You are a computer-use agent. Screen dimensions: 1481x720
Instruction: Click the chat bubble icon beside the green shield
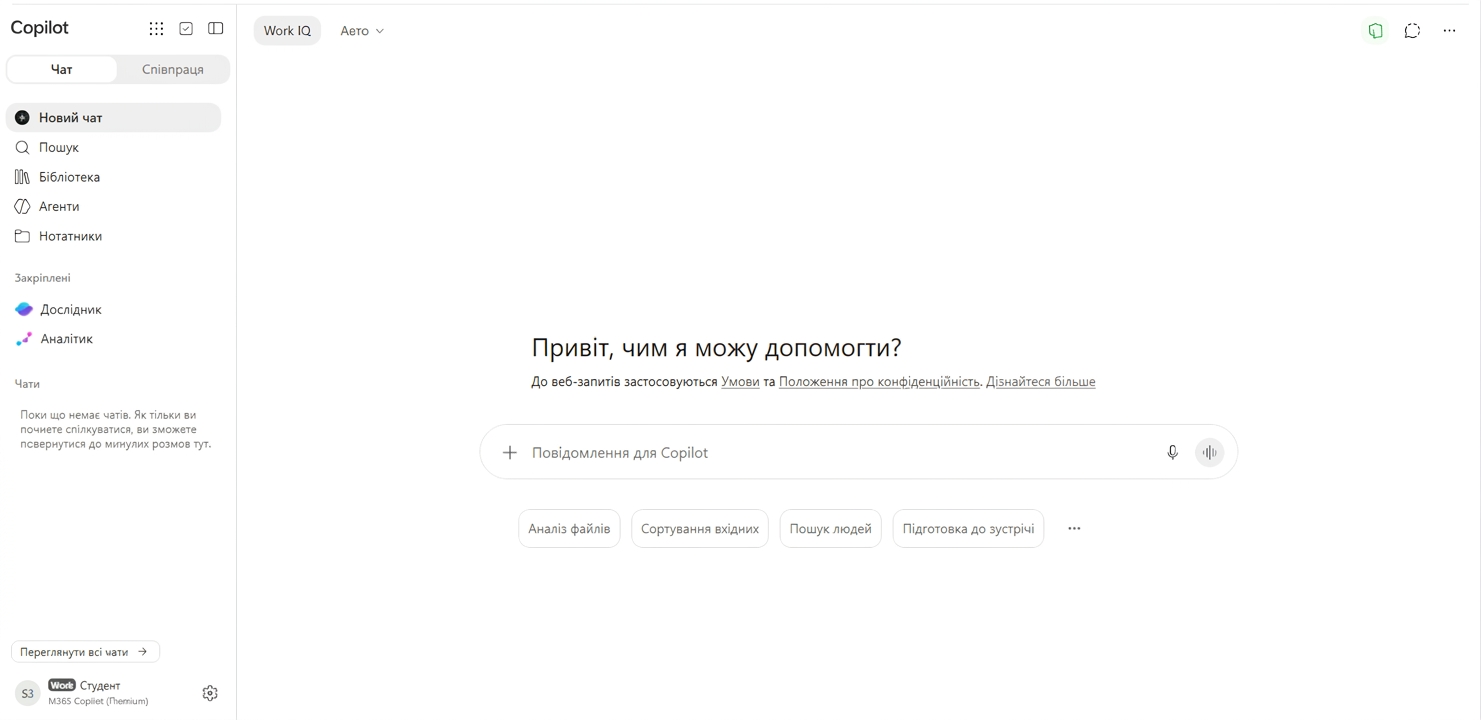[x=1412, y=31]
